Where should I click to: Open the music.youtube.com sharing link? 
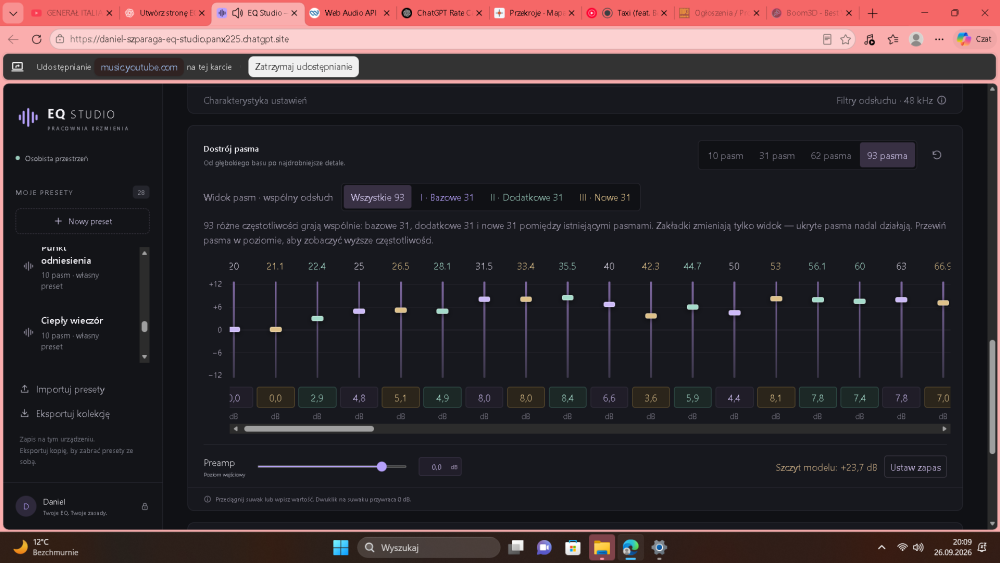tap(139, 67)
